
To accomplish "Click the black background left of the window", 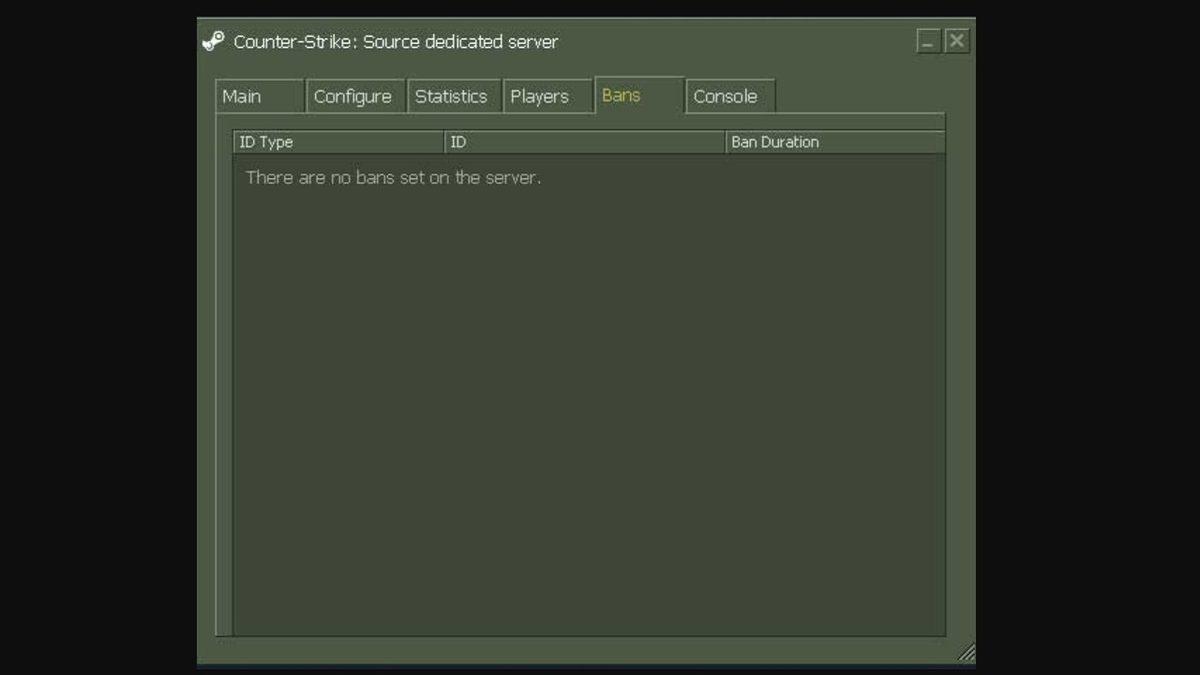I will 98,340.
